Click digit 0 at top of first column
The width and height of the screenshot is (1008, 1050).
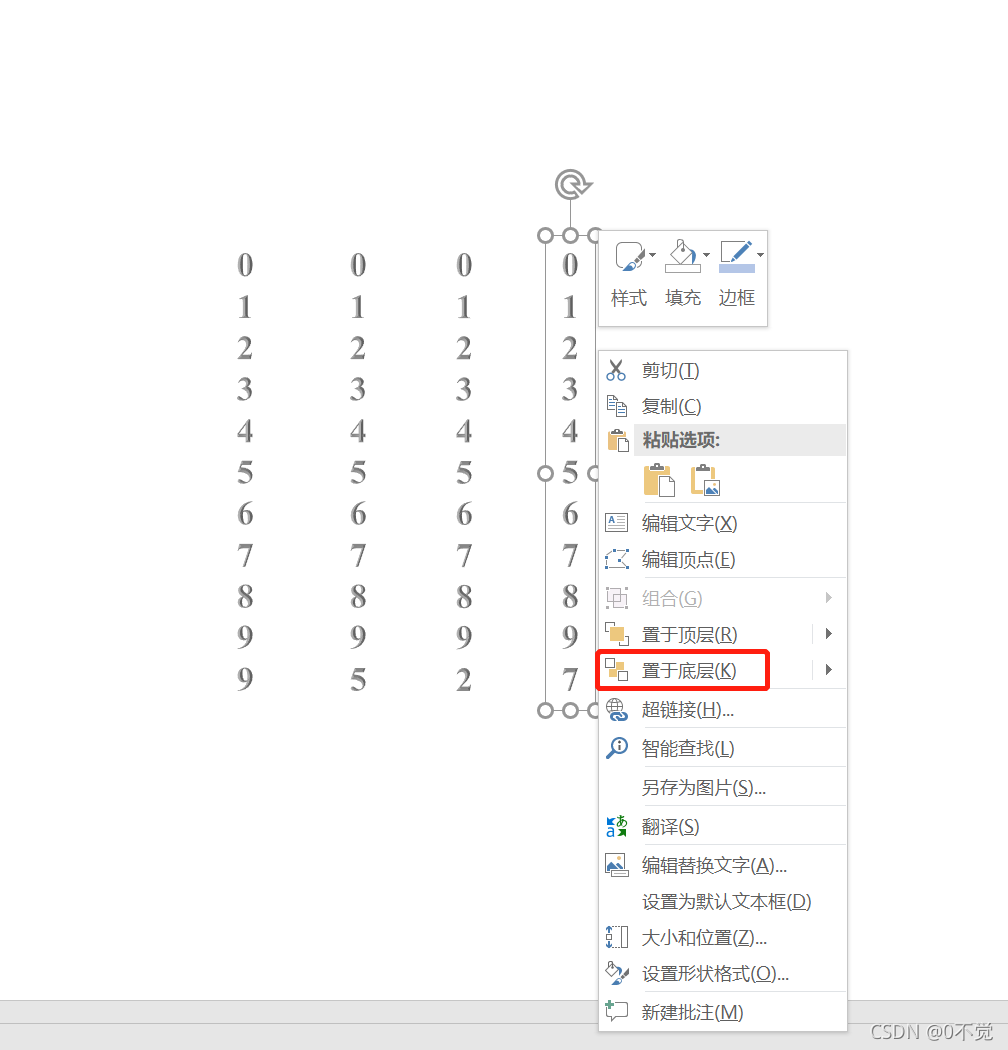pos(245,265)
